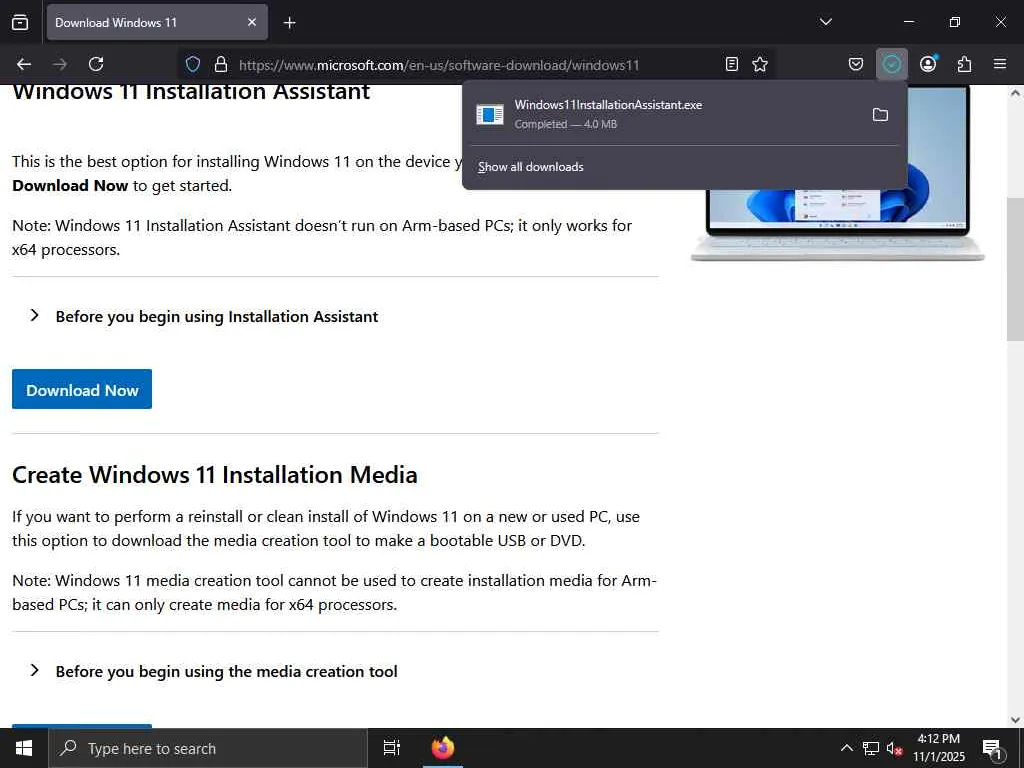This screenshot has width=1024, height=768.
Task: Click the Installation Assistant Download Now button
Action: 82,389
